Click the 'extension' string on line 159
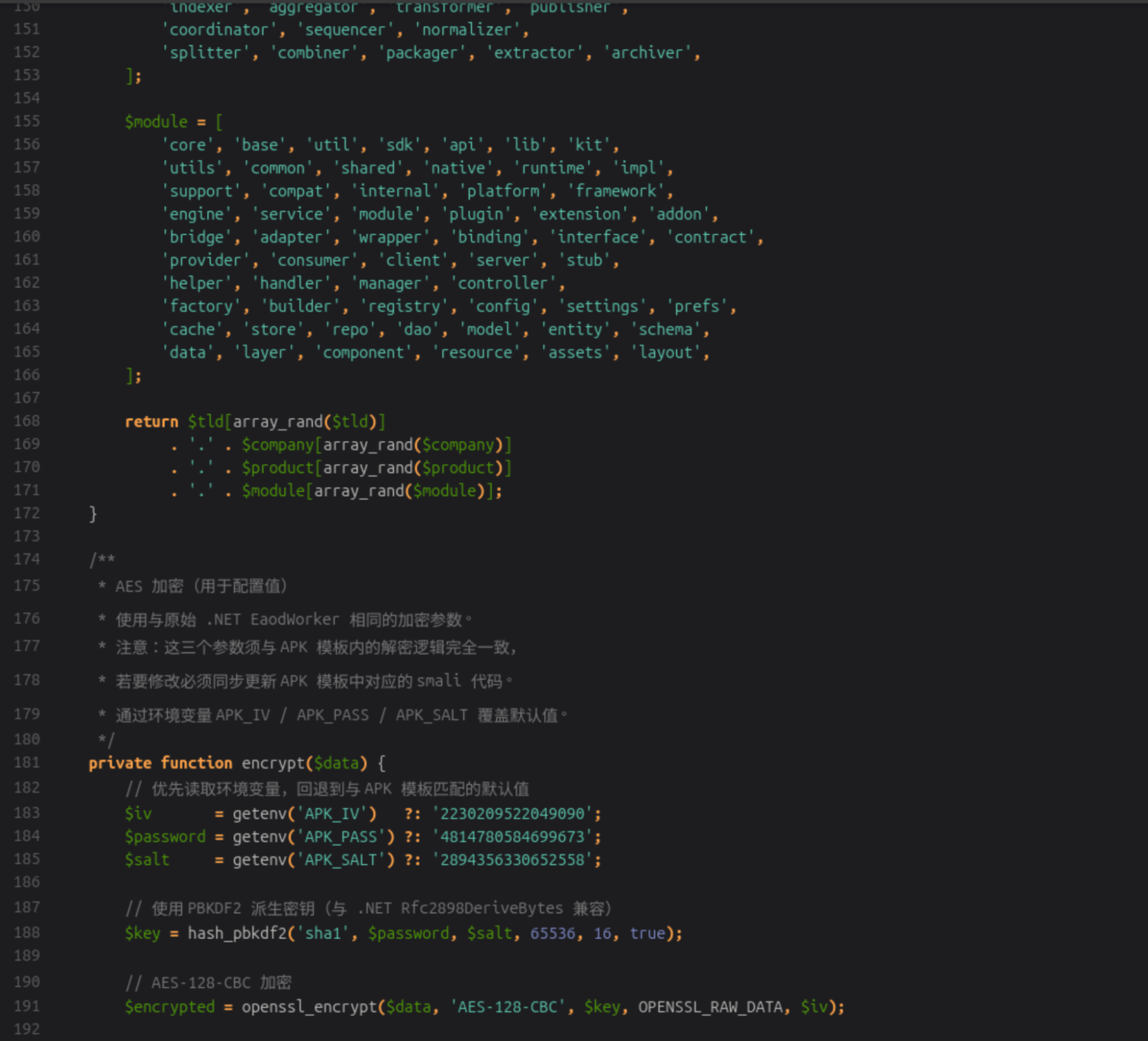Viewport: 1148px width, 1041px height. pyautogui.click(x=580, y=214)
